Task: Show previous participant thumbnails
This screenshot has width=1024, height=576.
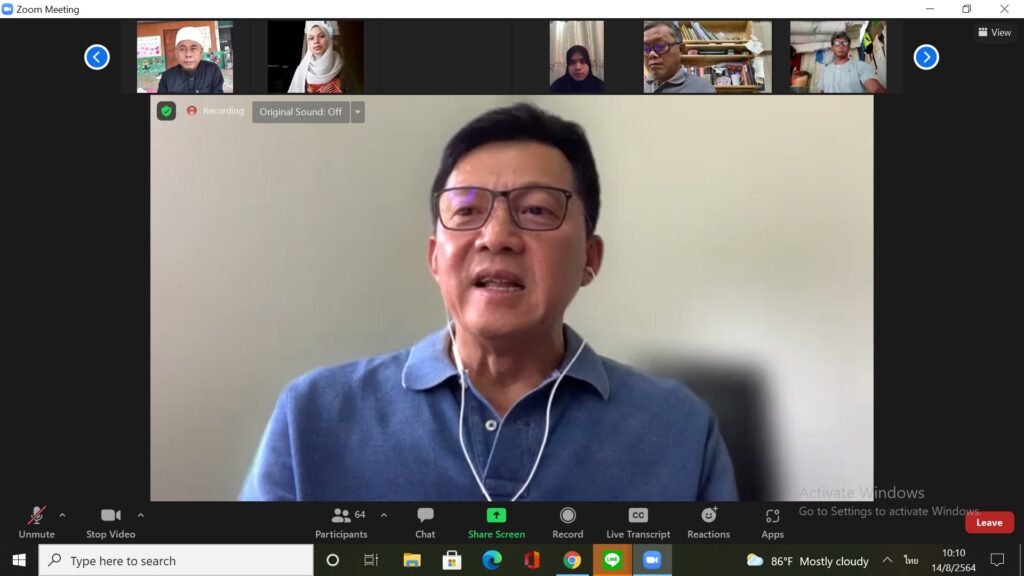Action: click(x=97, y=57)
